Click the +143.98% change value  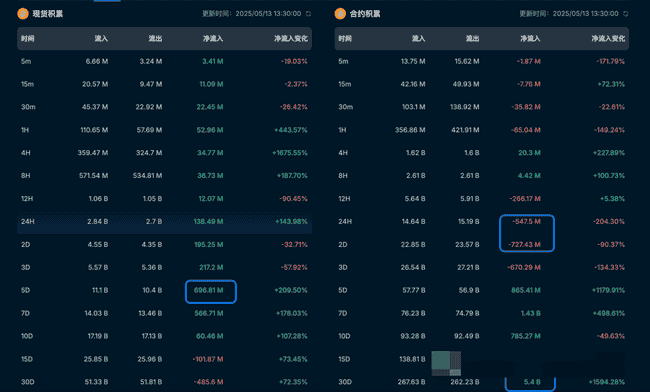tap(291, 222)
